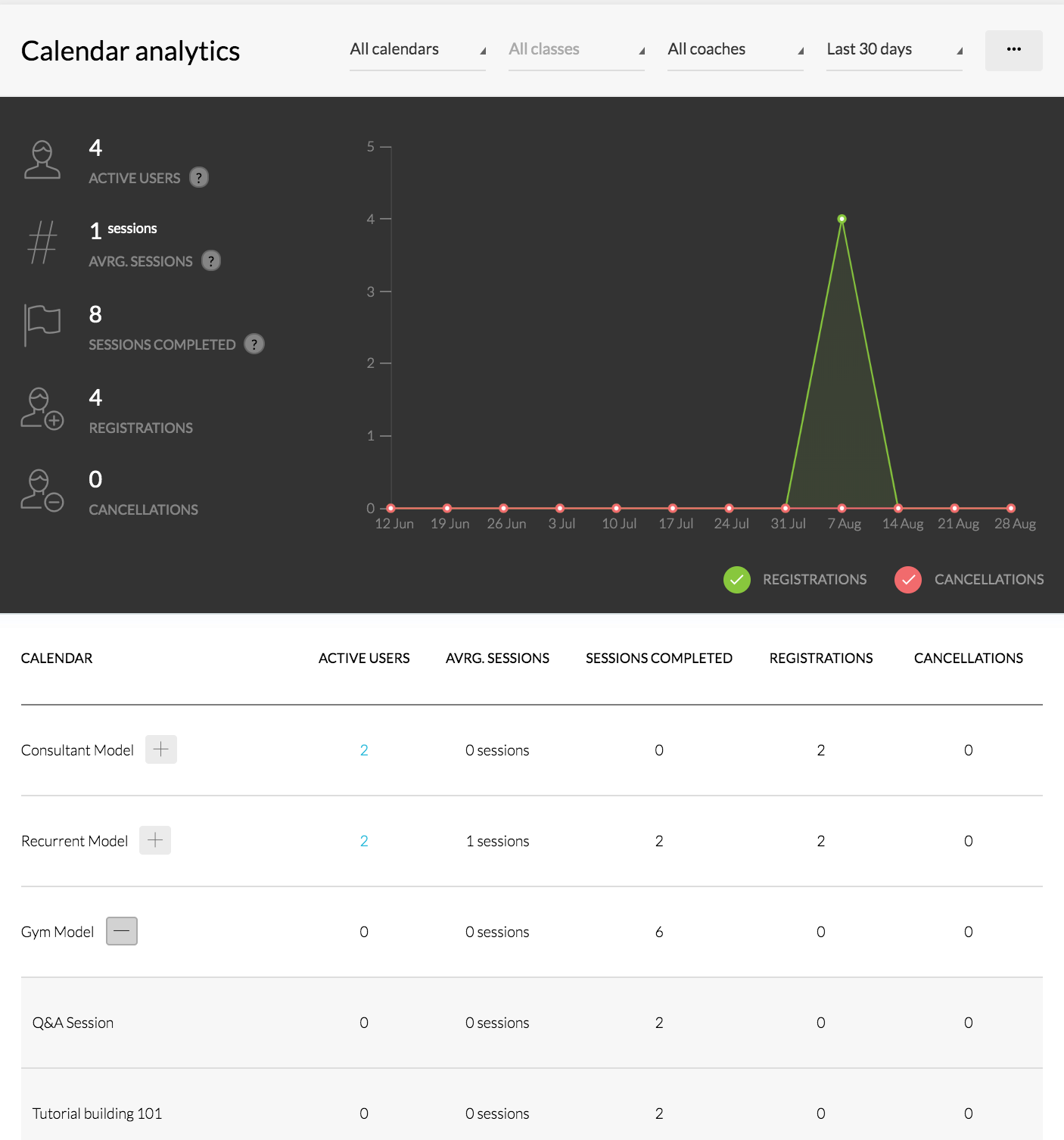Open the All coaches dropdown
1064x1140 pixels.
pyautogui.click(x=735, y=50)
